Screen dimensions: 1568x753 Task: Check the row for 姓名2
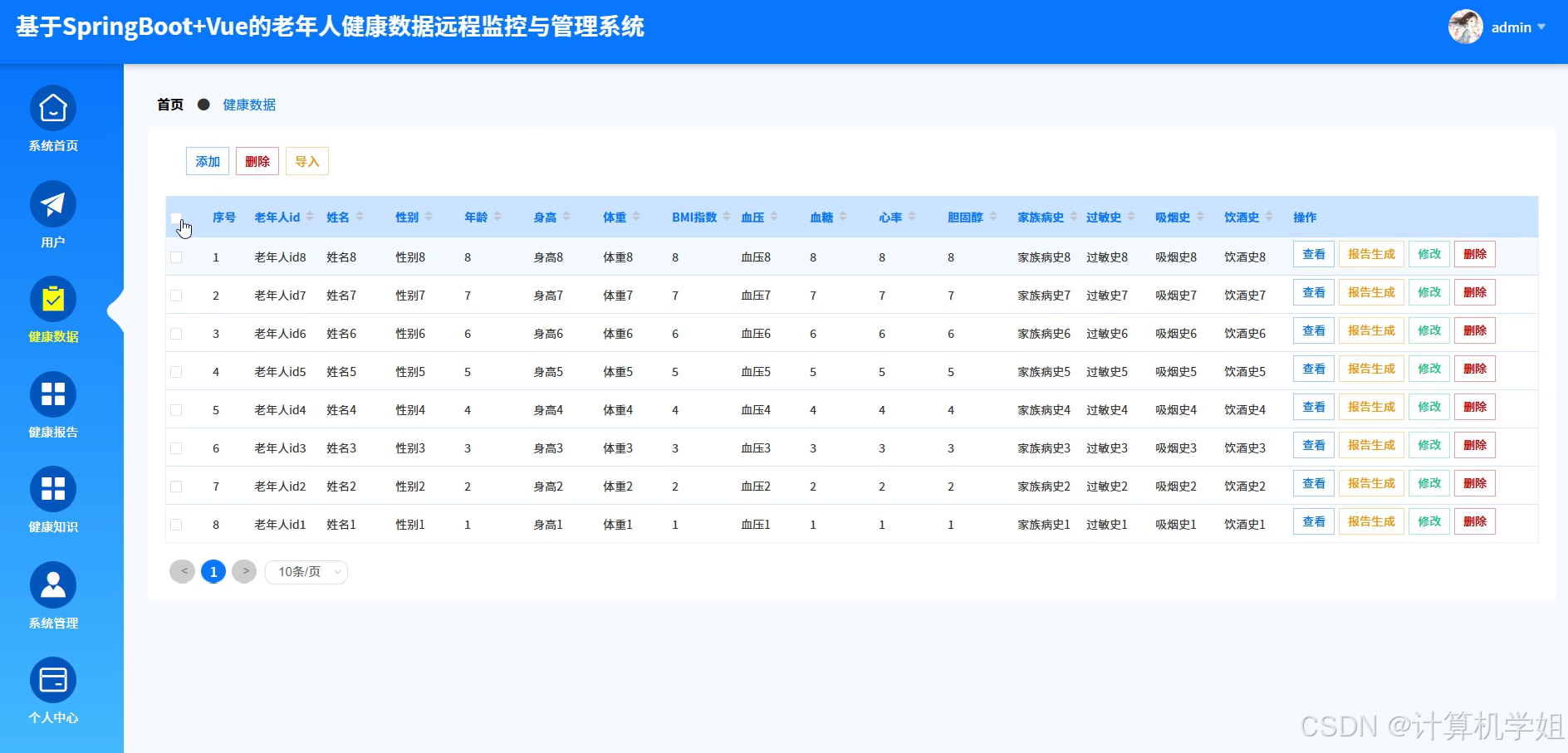coord(176,487)
